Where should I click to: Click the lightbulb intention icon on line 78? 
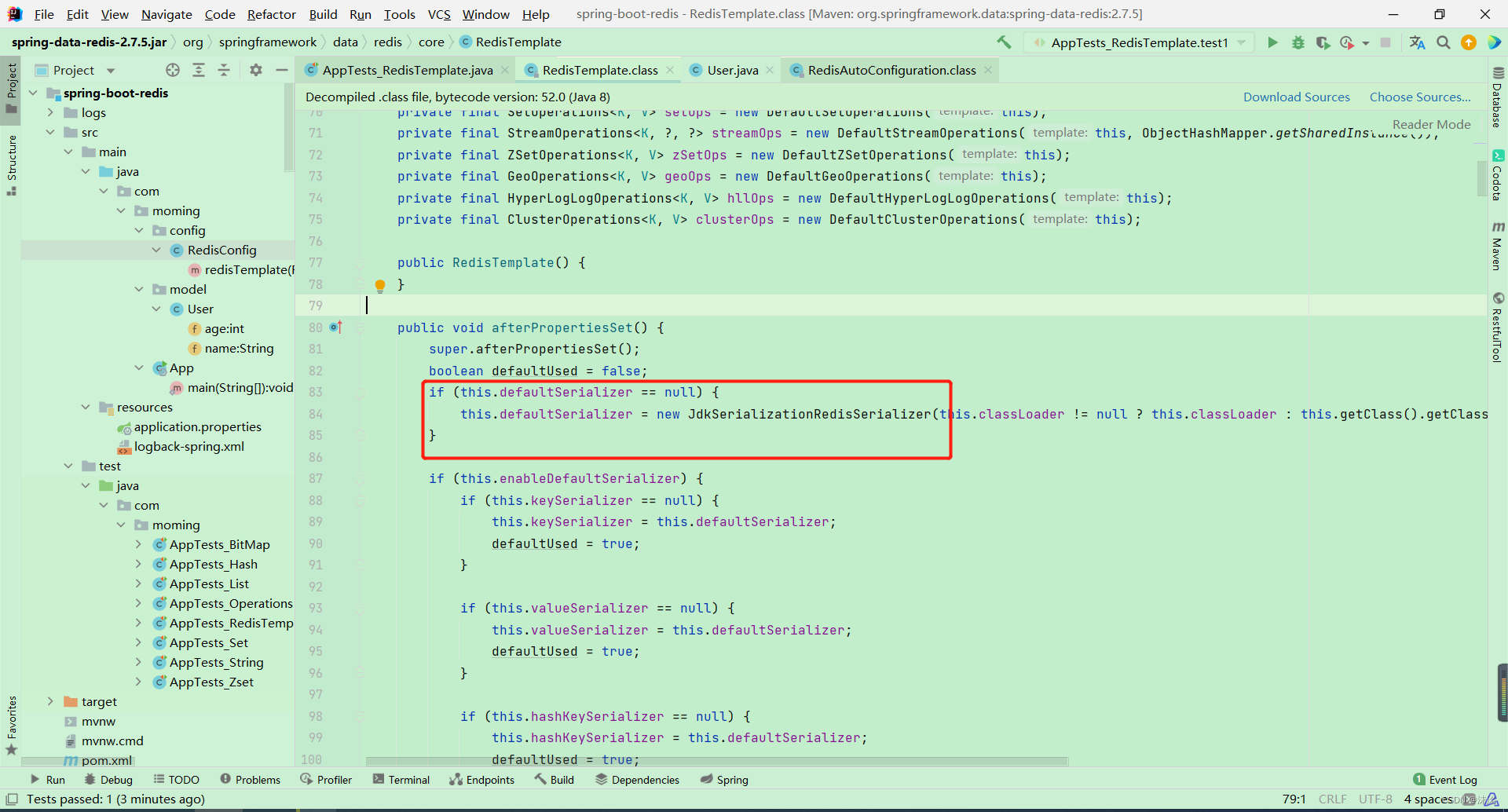pos(380,285)
